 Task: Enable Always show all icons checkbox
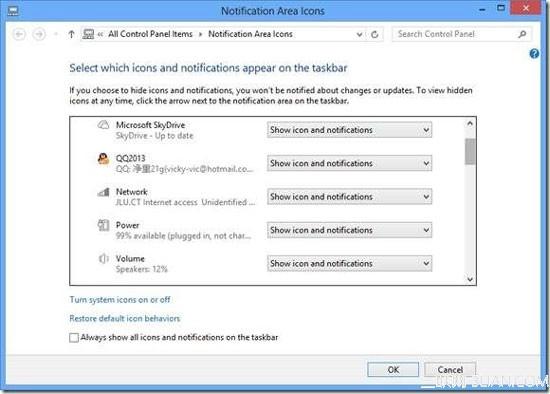point(74,338)
